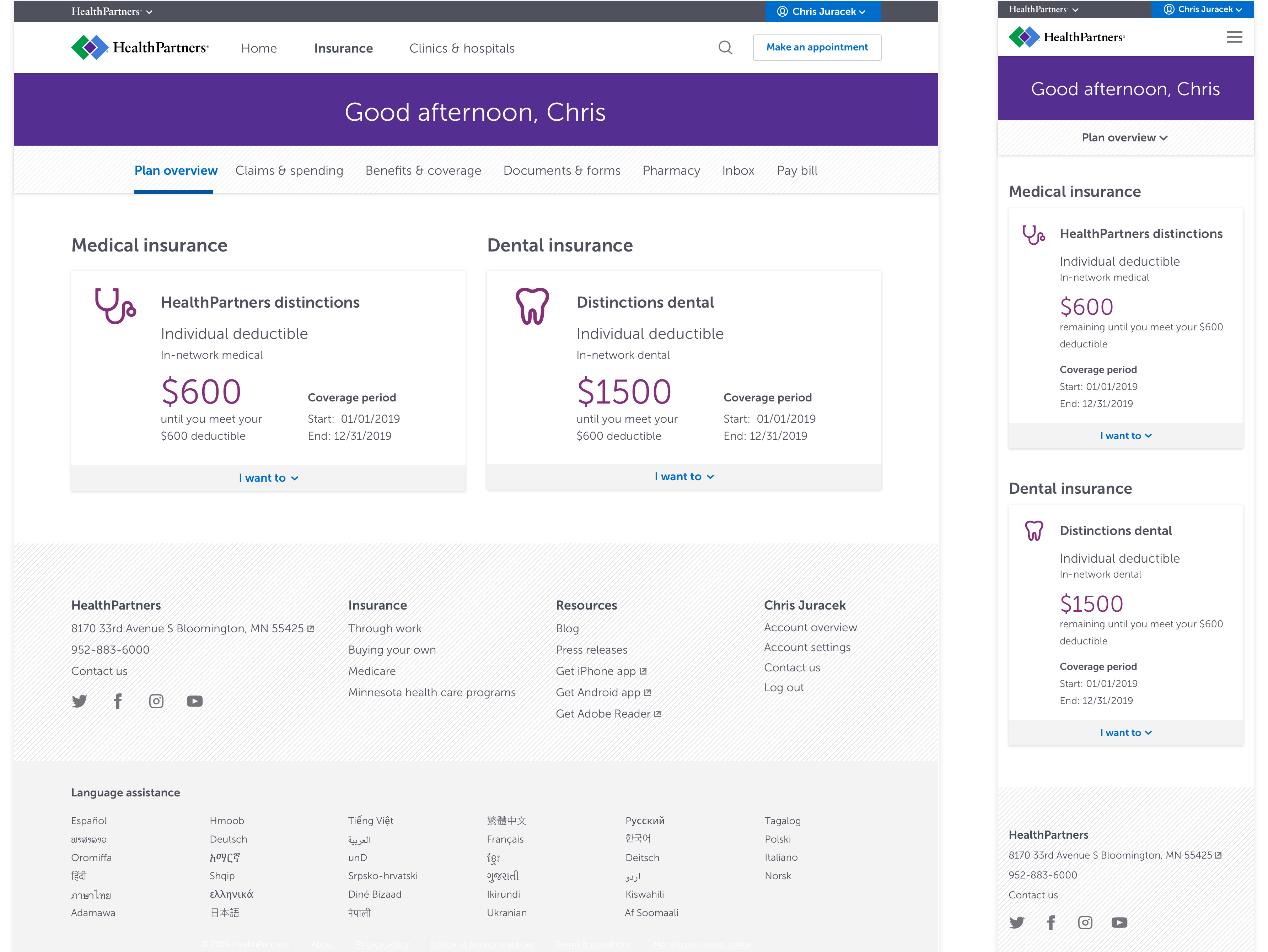
Task: Click YouTube icon in desktop footer
Action: coord(195,701)
